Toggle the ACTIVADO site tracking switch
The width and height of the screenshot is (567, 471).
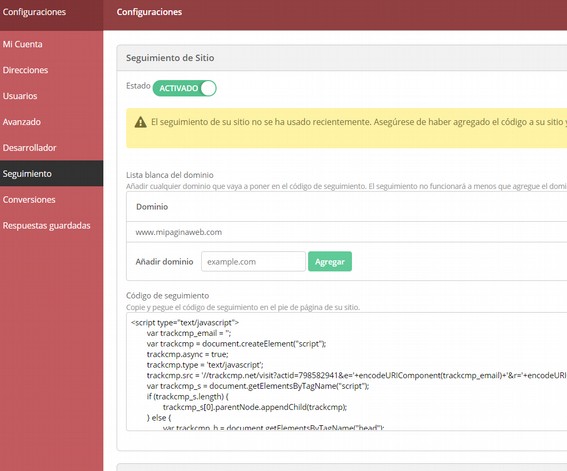pos(184,88)
